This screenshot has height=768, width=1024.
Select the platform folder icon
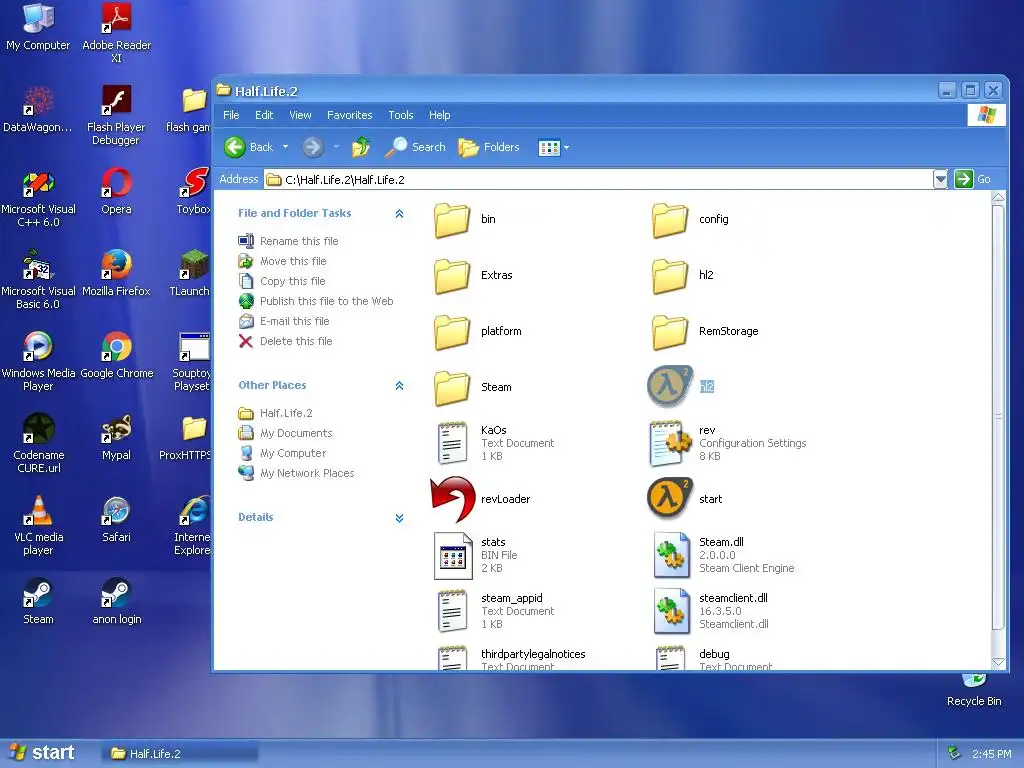click(x=452, y=332)
